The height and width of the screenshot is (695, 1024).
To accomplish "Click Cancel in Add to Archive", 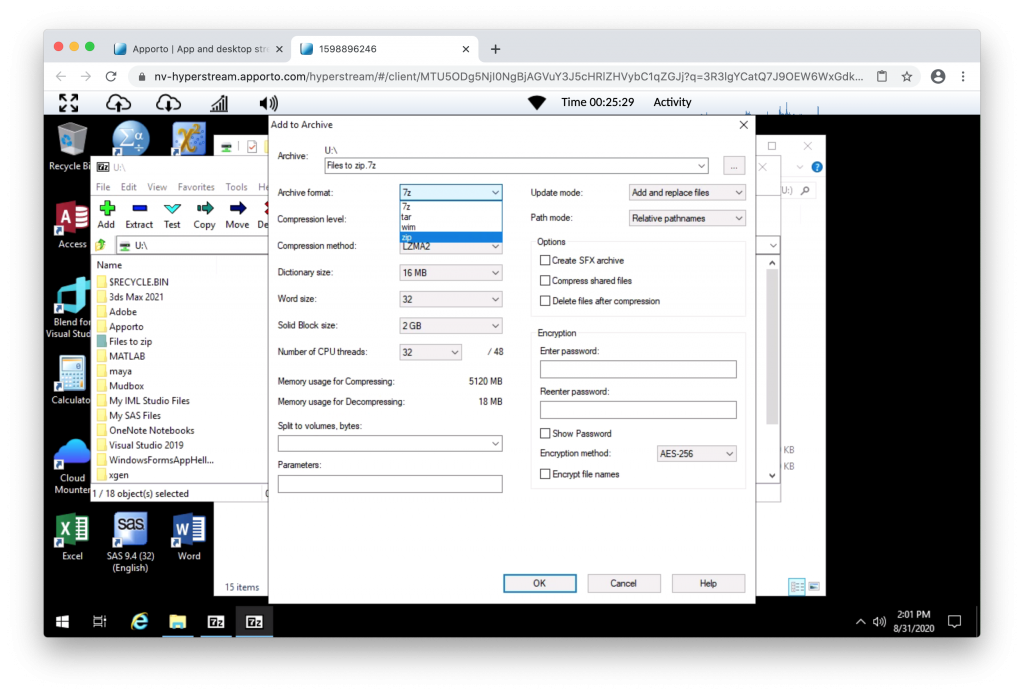I will [x=624, y=583].
